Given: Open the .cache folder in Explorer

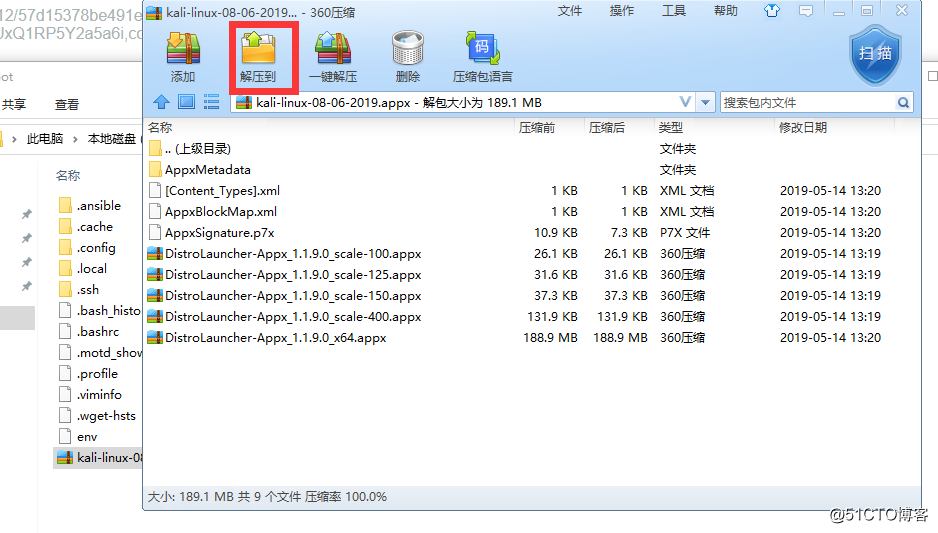Looking at the screenshot, I should point(86,226).
